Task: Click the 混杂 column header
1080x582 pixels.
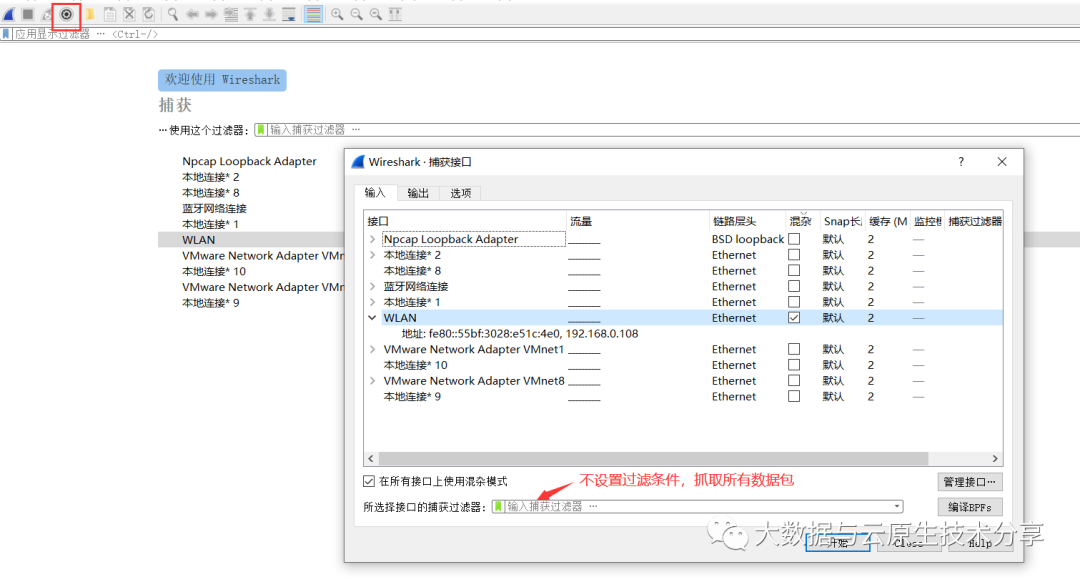Action: click(x=803, y=221)
